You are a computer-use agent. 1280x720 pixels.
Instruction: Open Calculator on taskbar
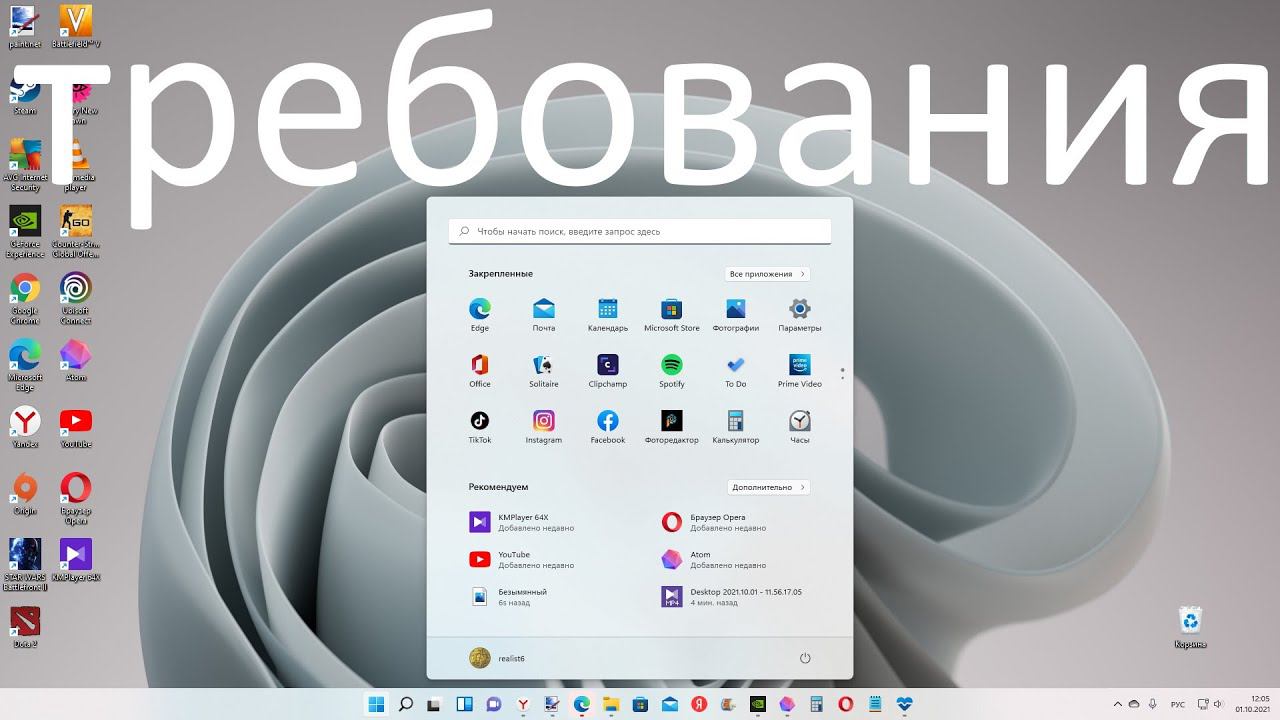click(x=816, y=704)
